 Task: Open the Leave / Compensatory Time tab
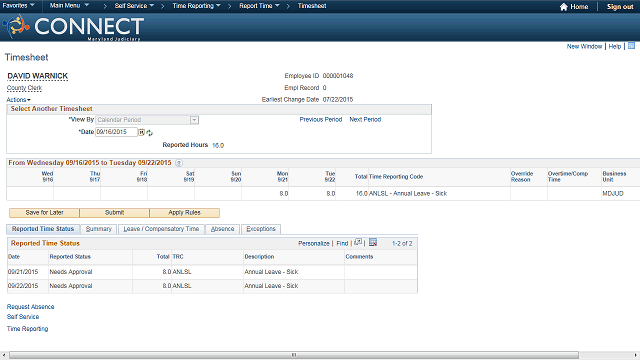click(x=161, y=229)
